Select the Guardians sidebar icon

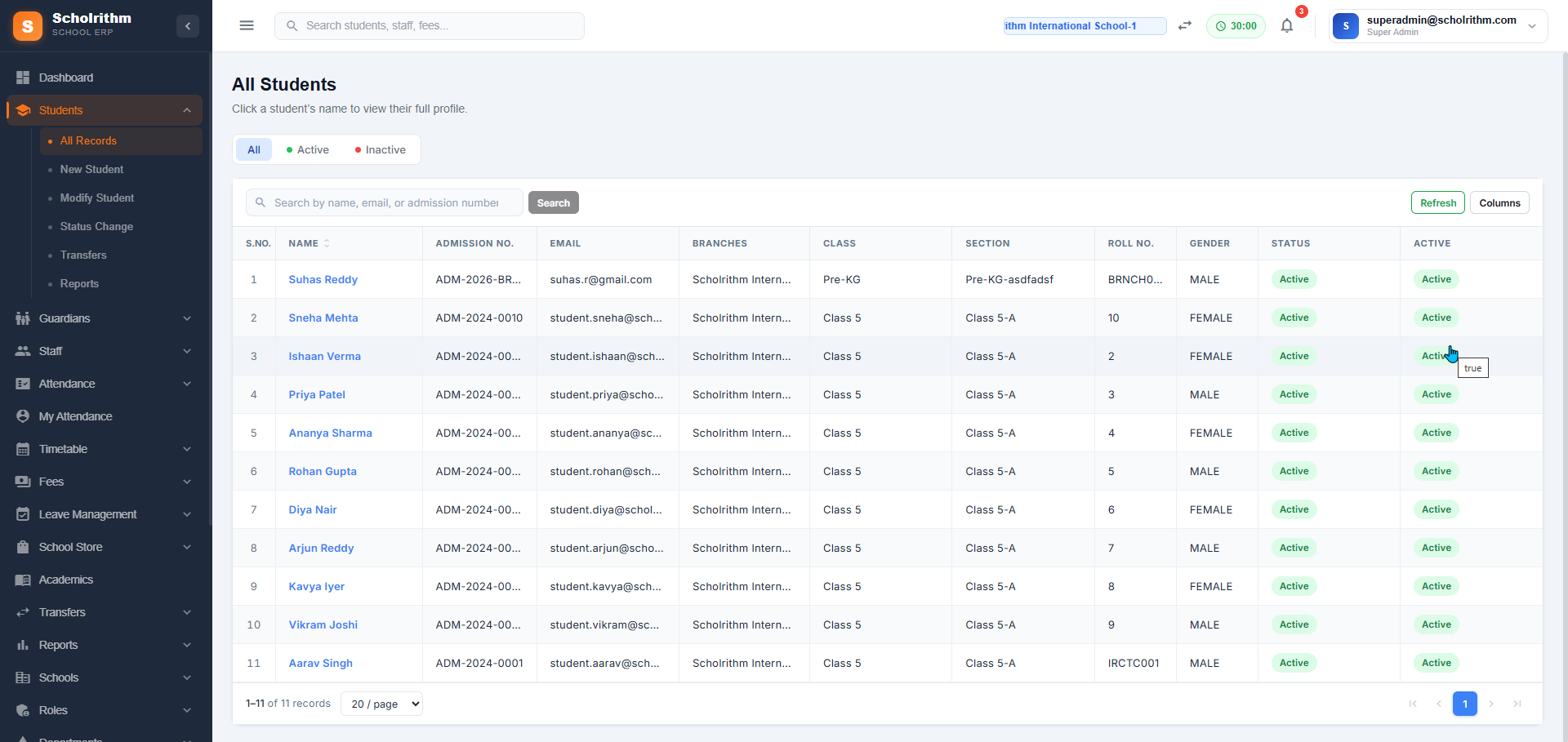pyautogui.click(x=23, y=318)
